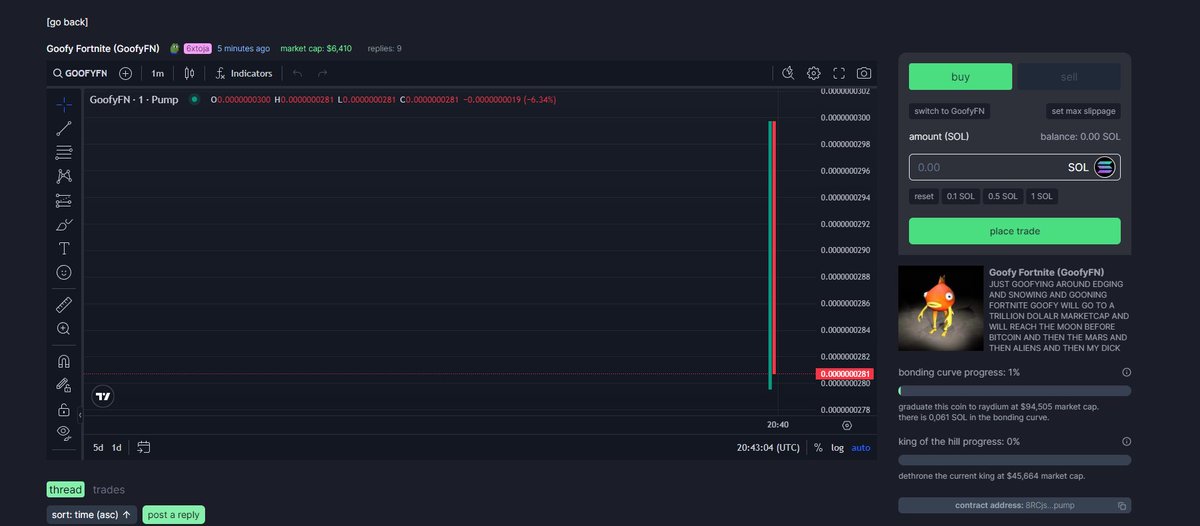This screenshot has width=1200, height=526.
Task: Switch to the buy tab
Action: [960, 77]
